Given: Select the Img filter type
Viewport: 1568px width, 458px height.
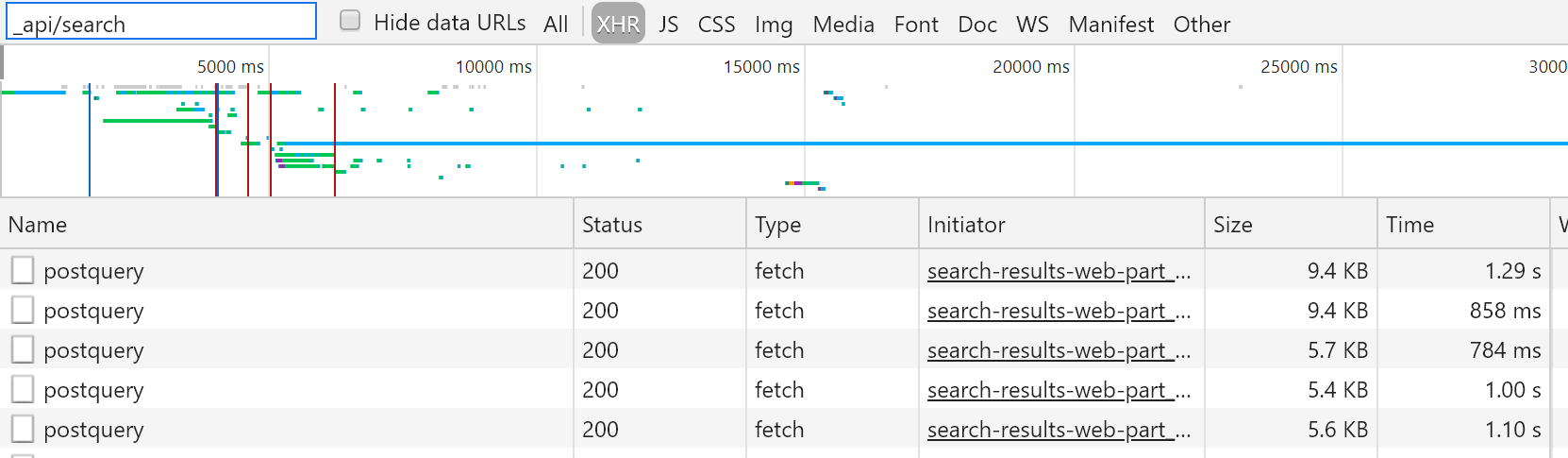Looking at the screenshot, I should pos(774,25).
